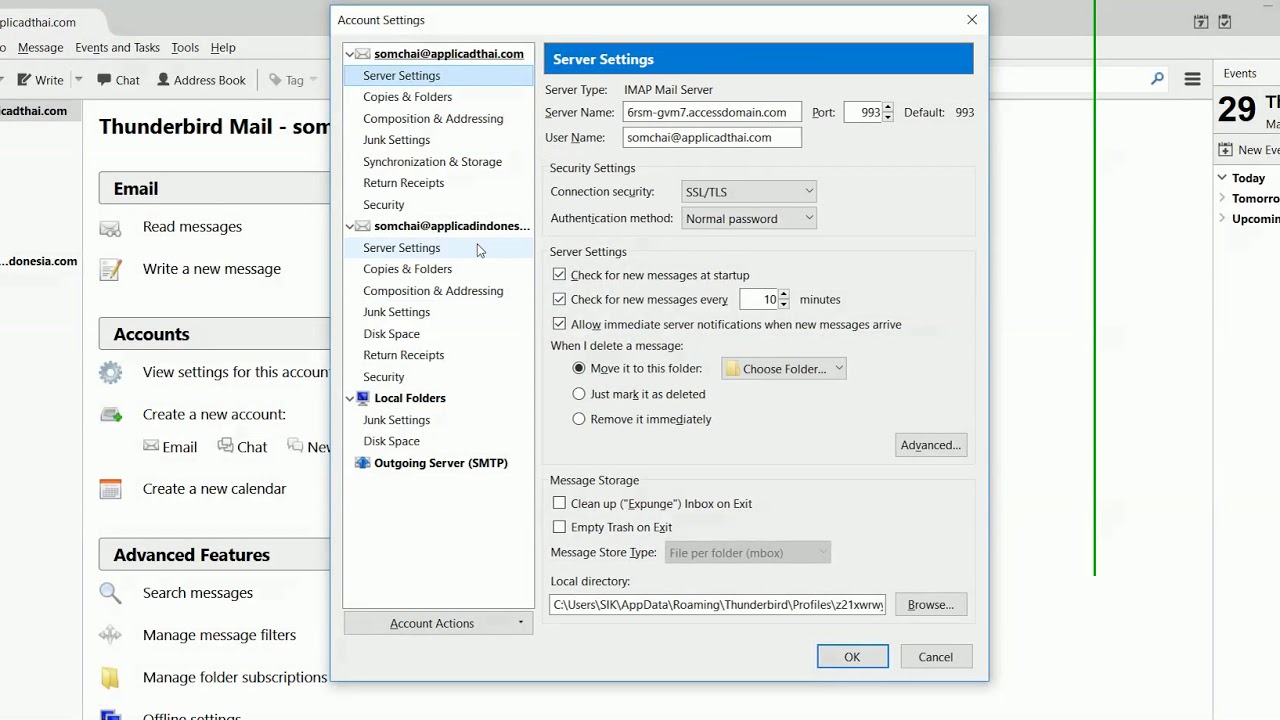Screen dimensions: 1280x720
Task: Click View settings for this account link
Action: tap(236, 372)
